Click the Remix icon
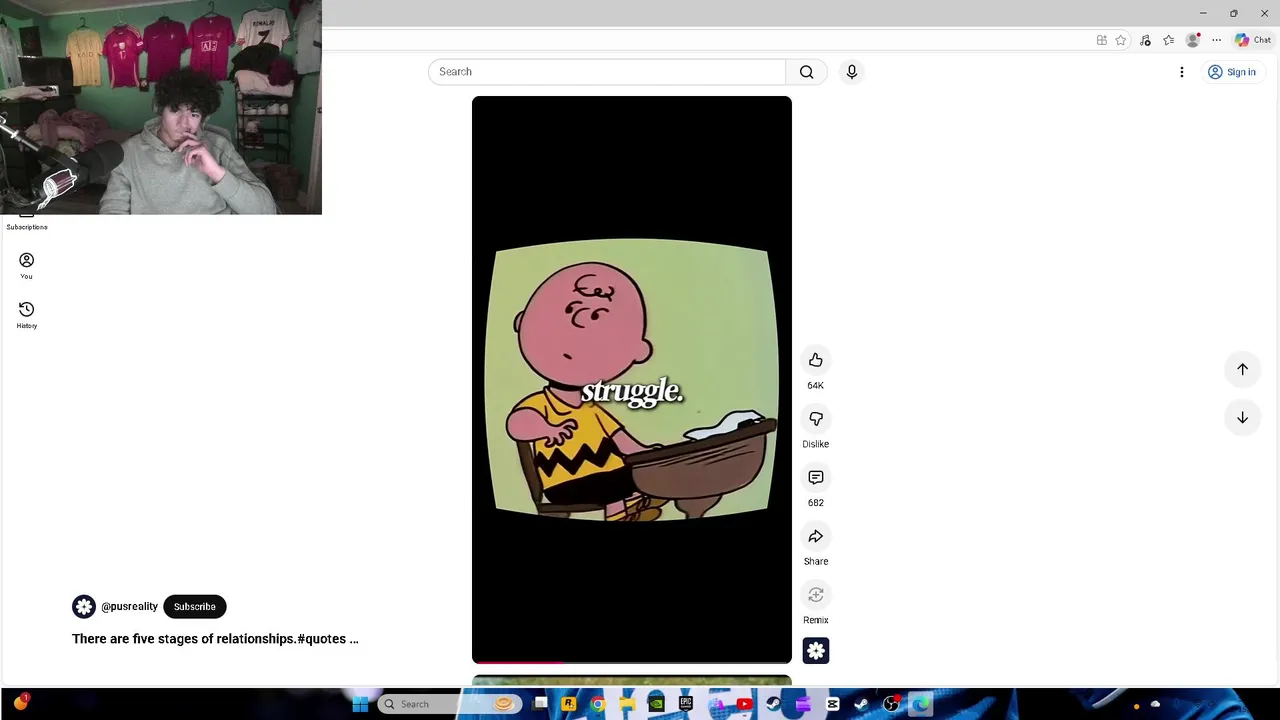The image size is (1280, 720). pos(816,595)
